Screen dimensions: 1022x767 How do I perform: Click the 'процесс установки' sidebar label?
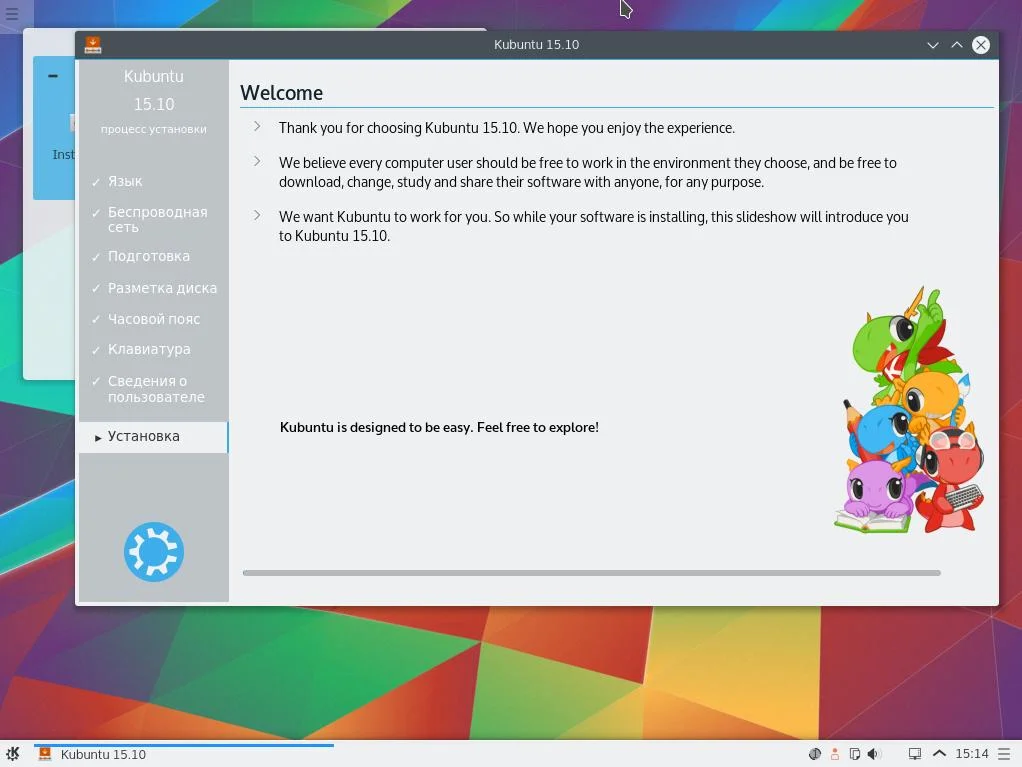(x=154, y=129)
